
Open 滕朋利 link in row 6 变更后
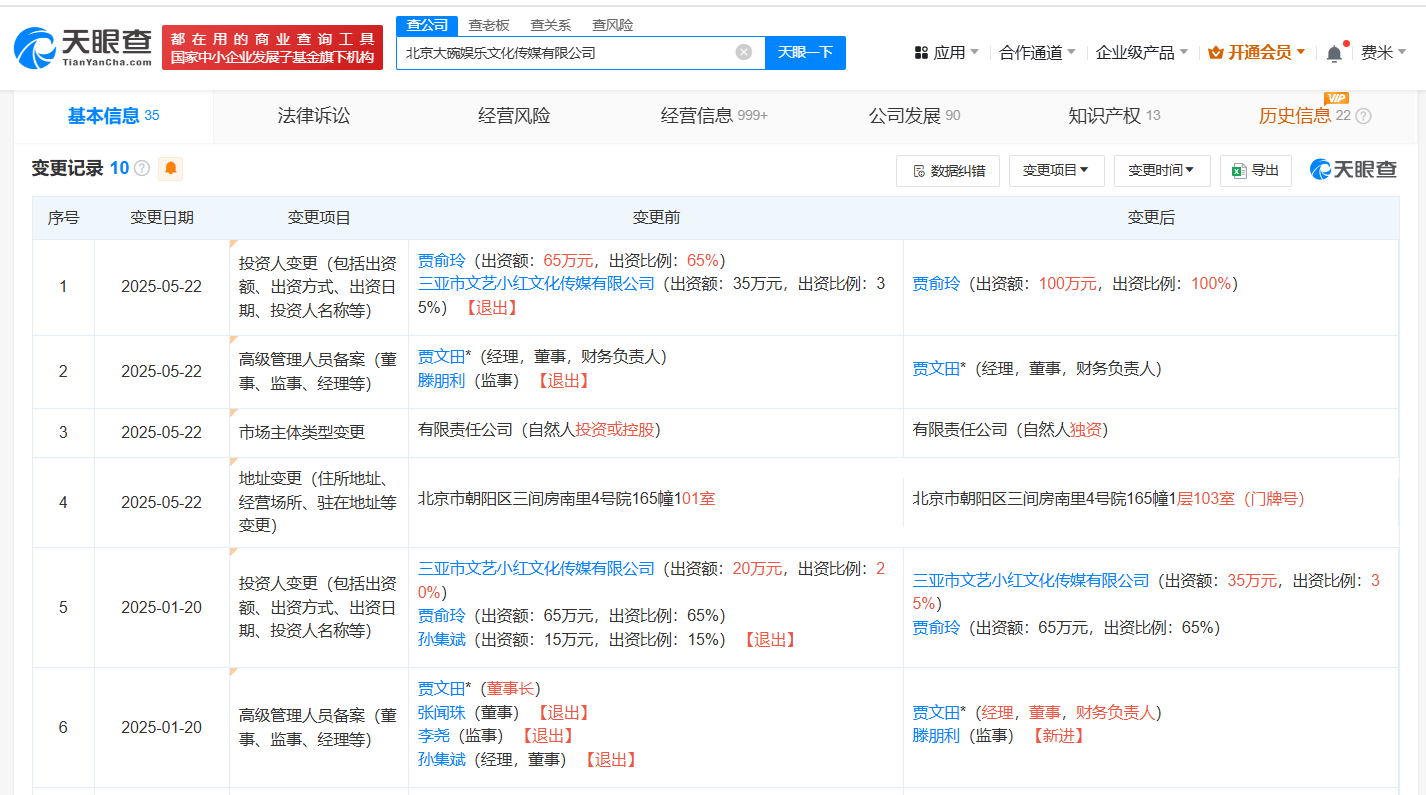tap(936, 736)
